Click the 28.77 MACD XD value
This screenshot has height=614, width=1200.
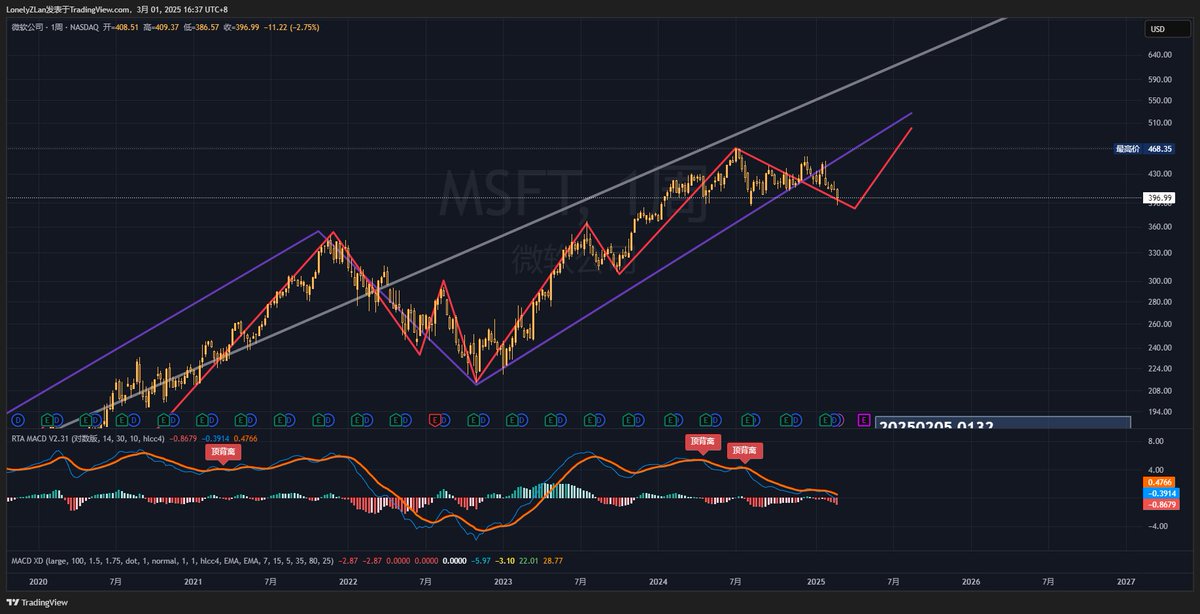click(x=553, y=562)
